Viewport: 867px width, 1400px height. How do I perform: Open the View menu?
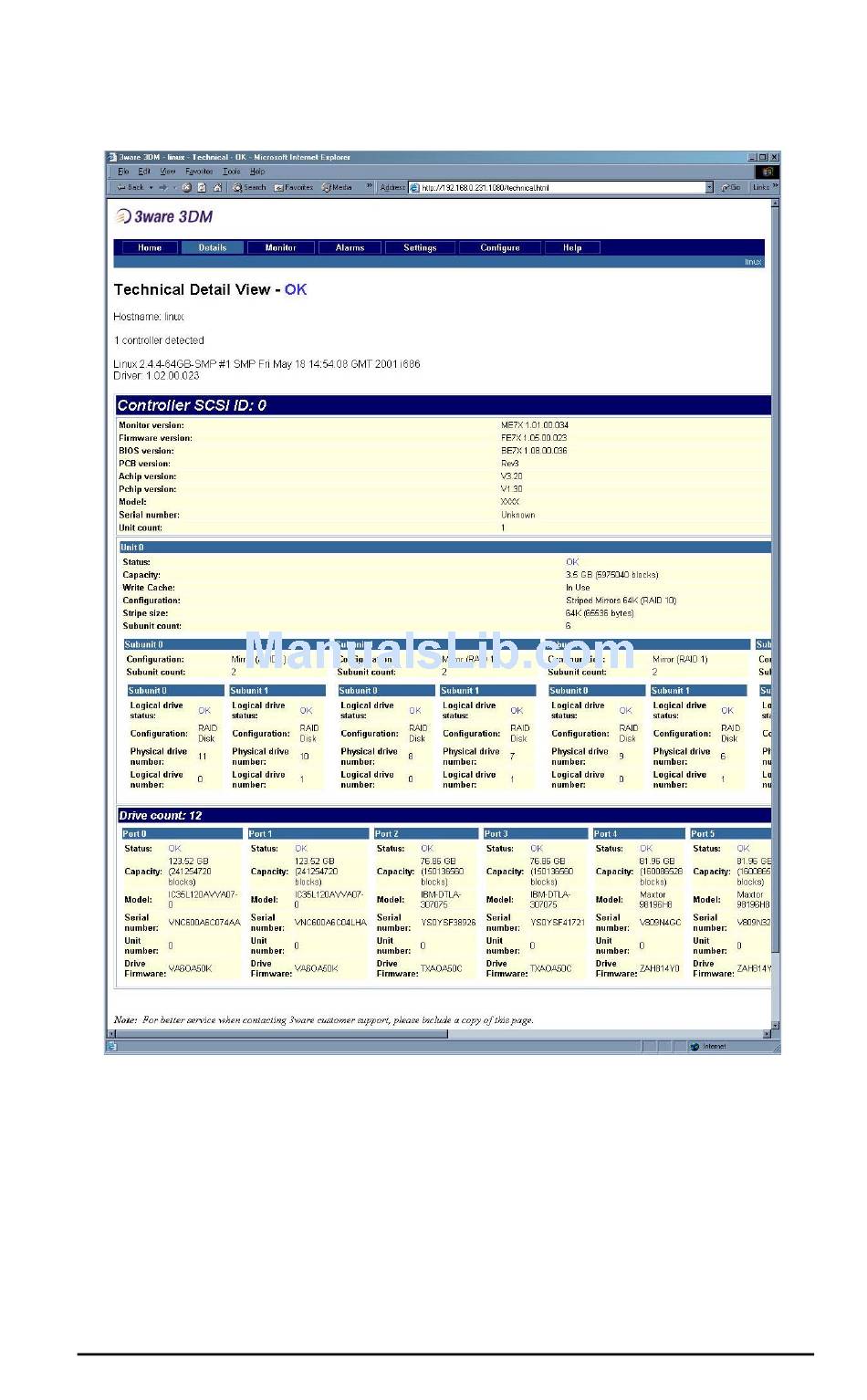pos(168,172)
